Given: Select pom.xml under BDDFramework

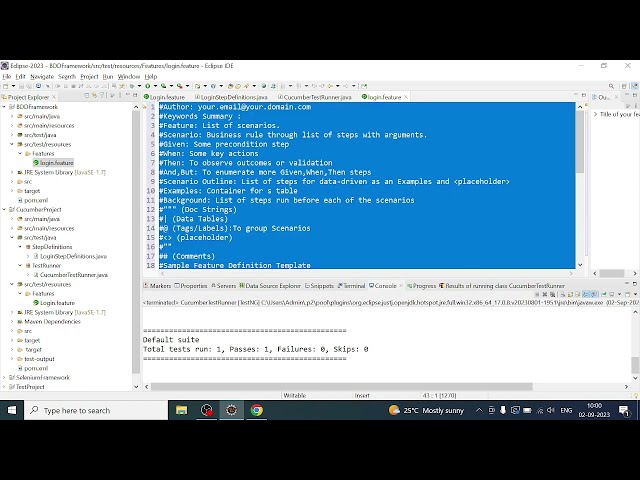Looking at the screenshot, I should point(33,200).
